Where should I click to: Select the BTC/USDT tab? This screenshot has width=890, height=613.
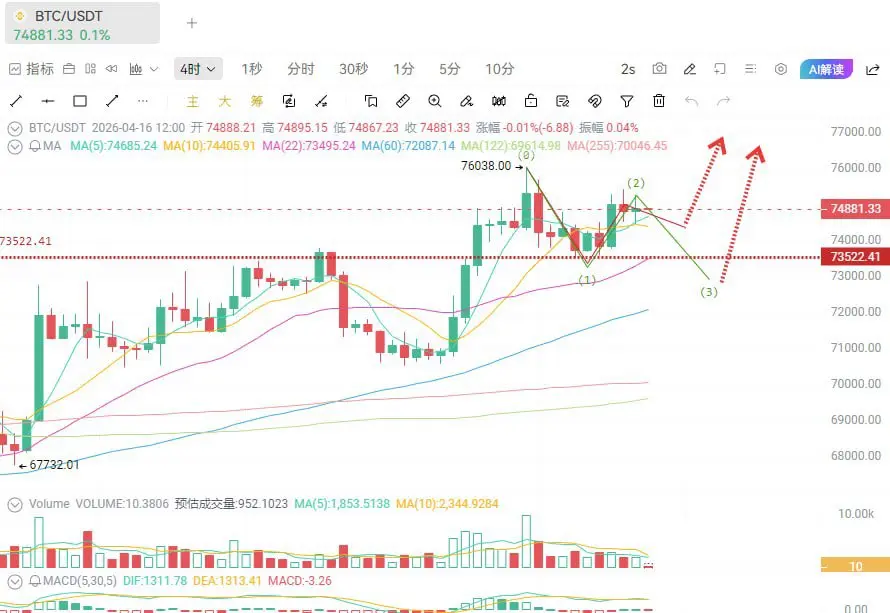tap(82, 23)
